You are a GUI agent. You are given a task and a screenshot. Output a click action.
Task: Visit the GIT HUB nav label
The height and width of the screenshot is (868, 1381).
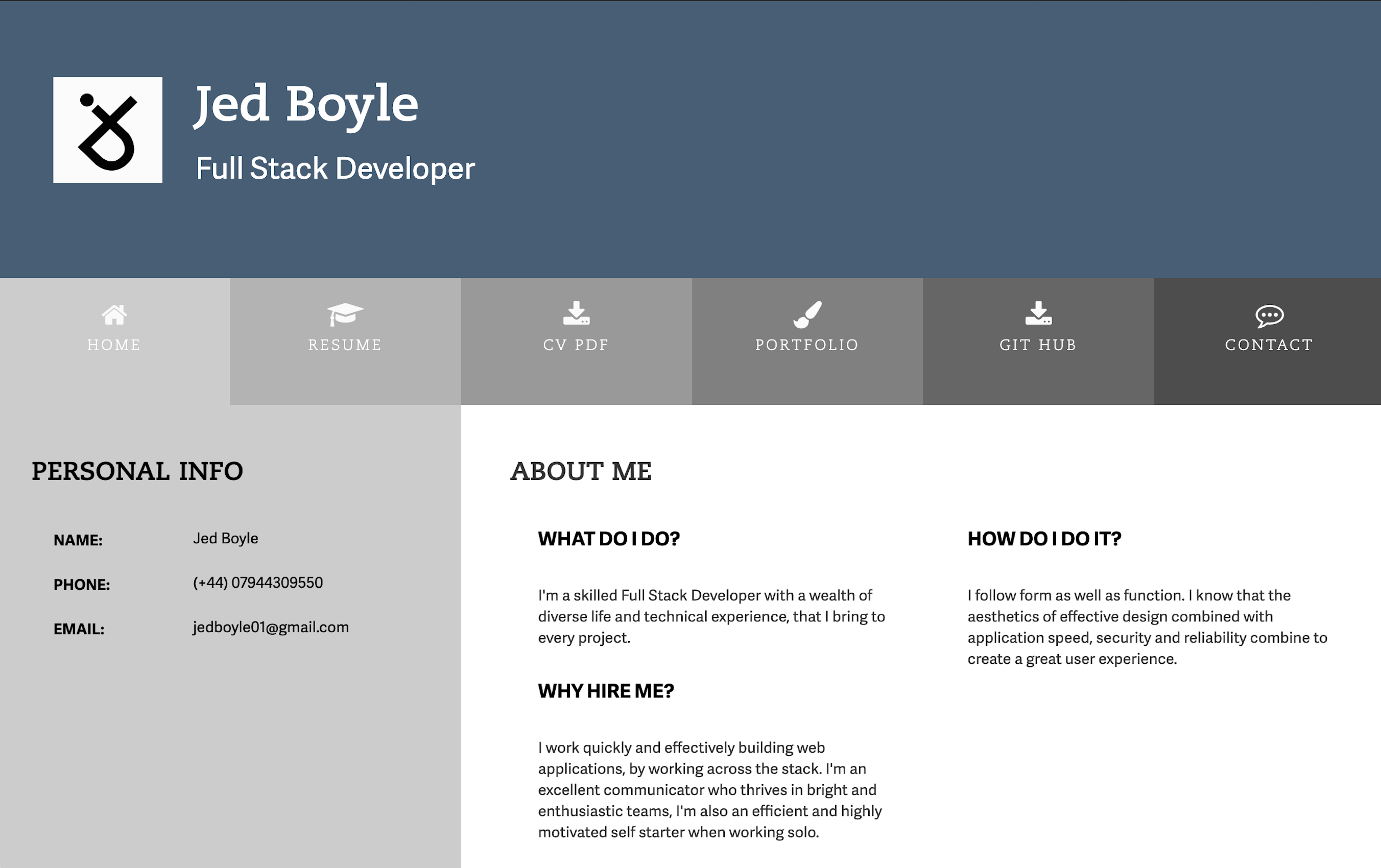click(x=1038, y=345)
